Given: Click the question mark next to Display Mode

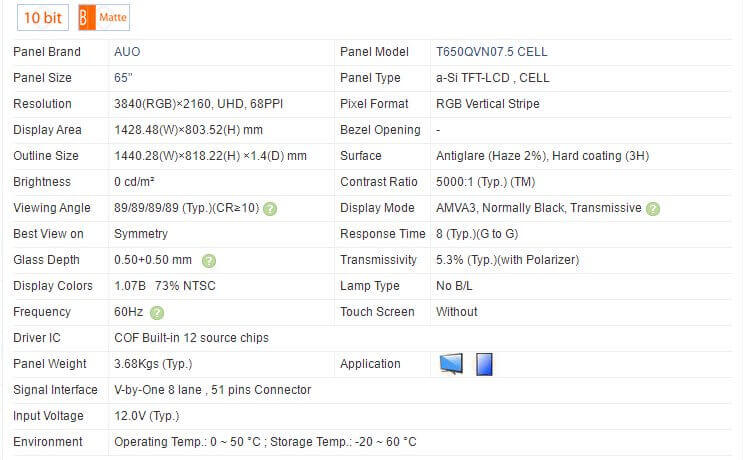Looking at the screenshot, I should pyautogui.click(x=653, y=208).
